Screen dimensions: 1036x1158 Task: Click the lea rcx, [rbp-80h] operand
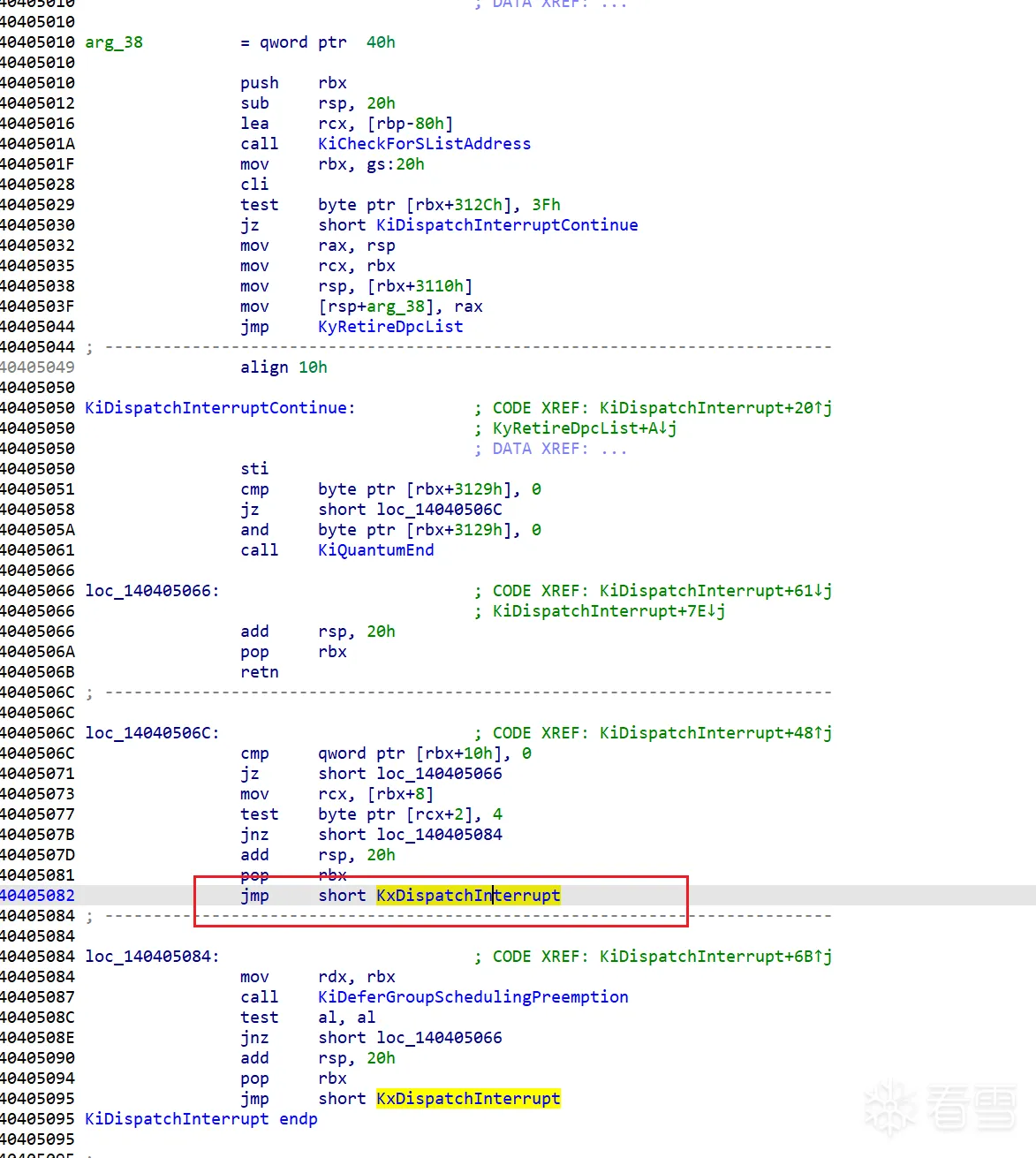(386, 124)
